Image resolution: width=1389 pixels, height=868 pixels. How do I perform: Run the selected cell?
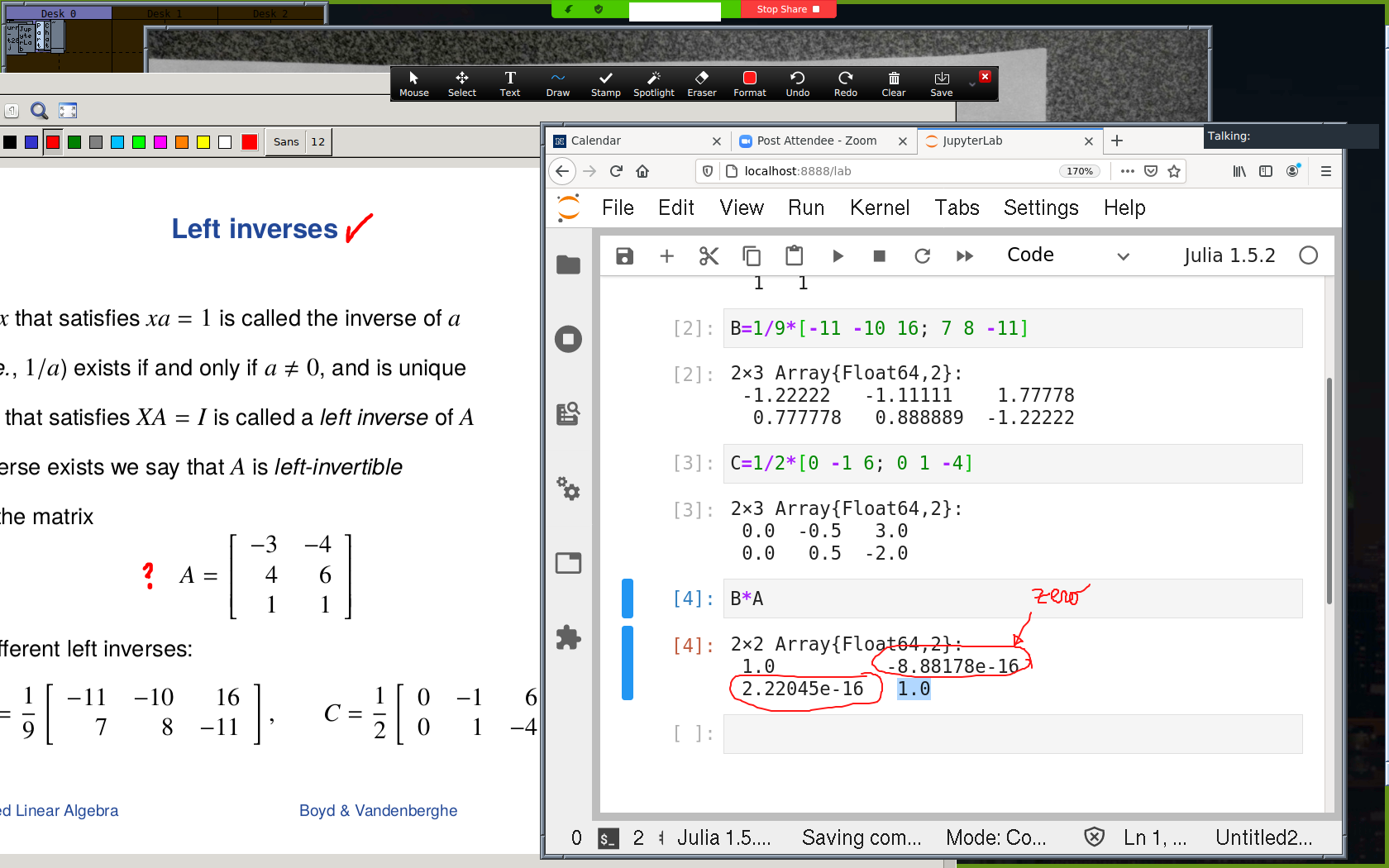[x=837, y=256]
